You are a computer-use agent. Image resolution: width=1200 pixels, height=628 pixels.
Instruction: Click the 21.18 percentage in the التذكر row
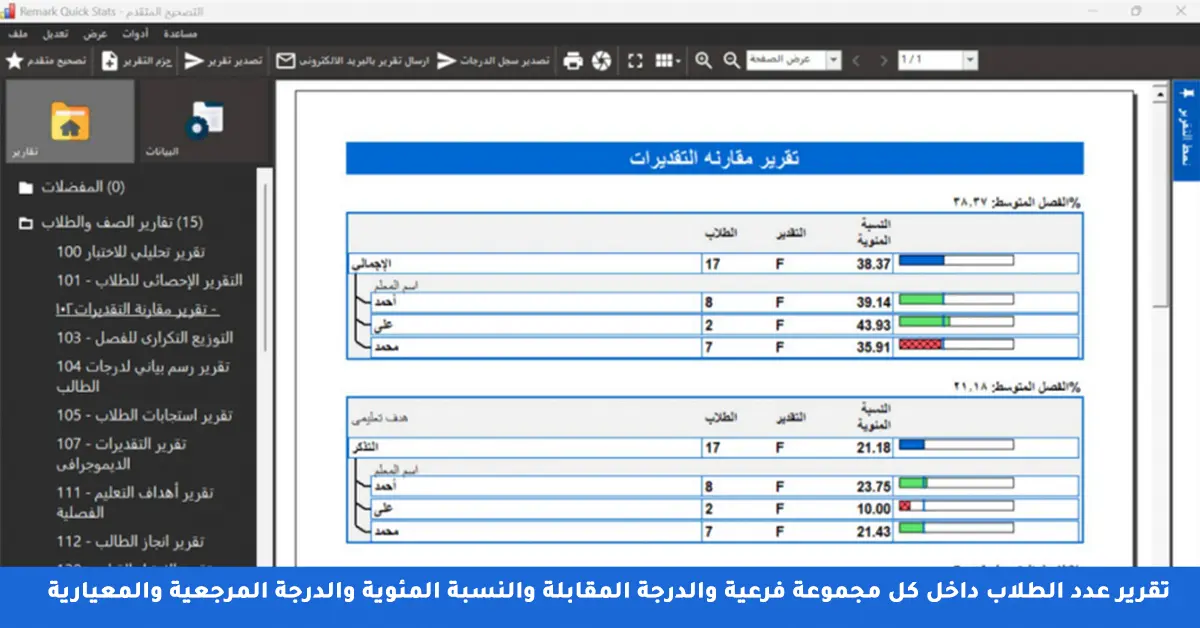click(x=872, y=448)
